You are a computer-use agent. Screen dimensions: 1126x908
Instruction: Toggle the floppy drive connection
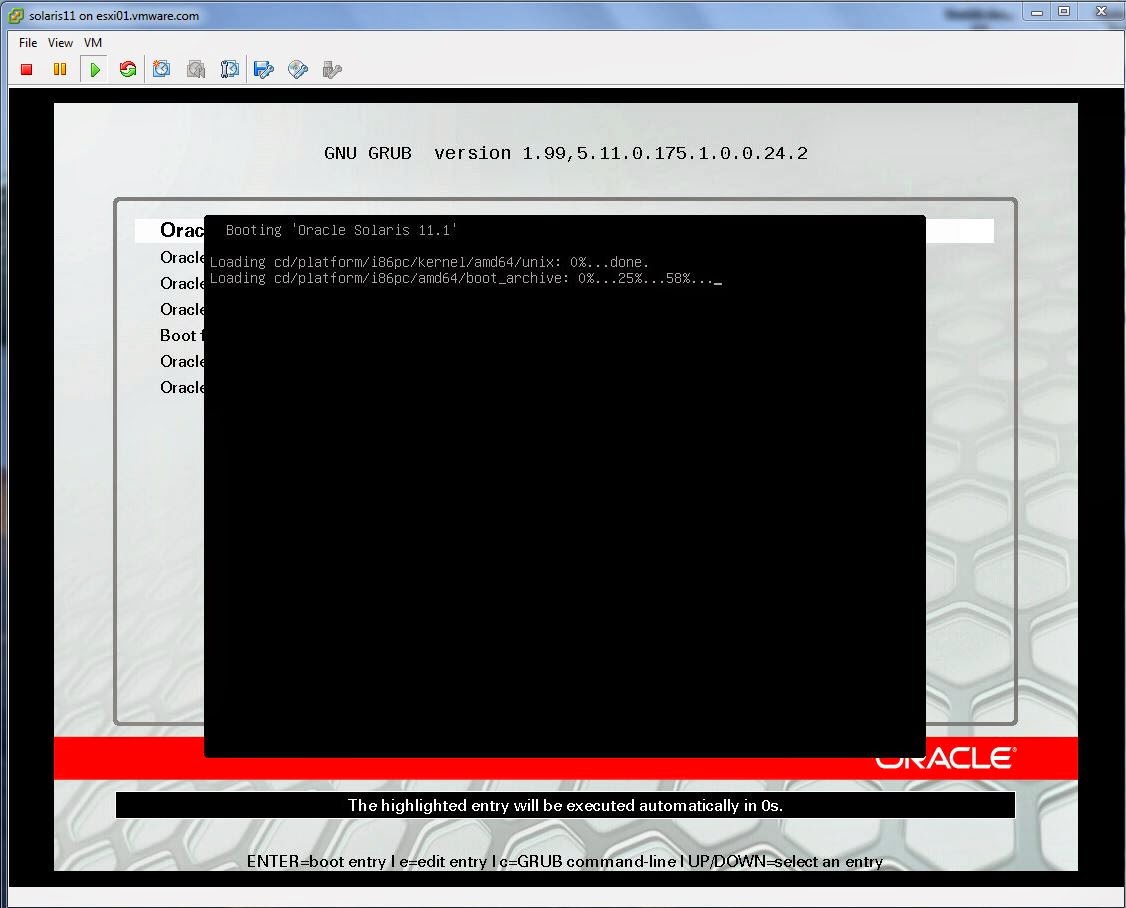(263, 69)
